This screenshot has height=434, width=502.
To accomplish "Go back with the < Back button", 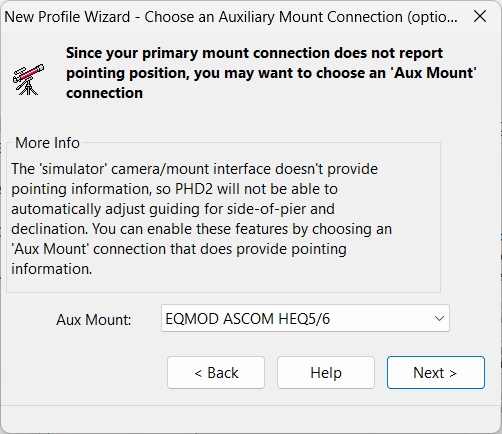I will [216, 373].
